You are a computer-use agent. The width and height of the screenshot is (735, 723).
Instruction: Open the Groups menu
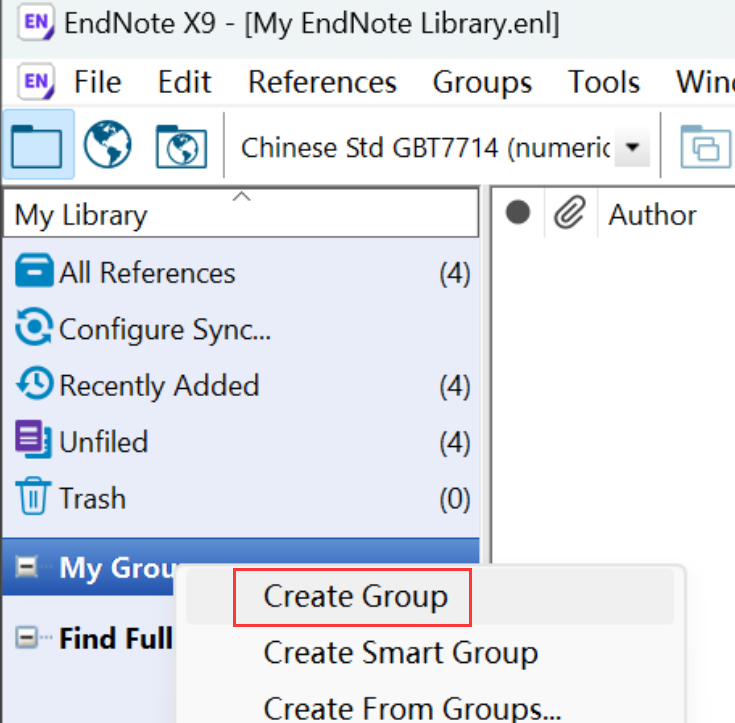(482, 82)
